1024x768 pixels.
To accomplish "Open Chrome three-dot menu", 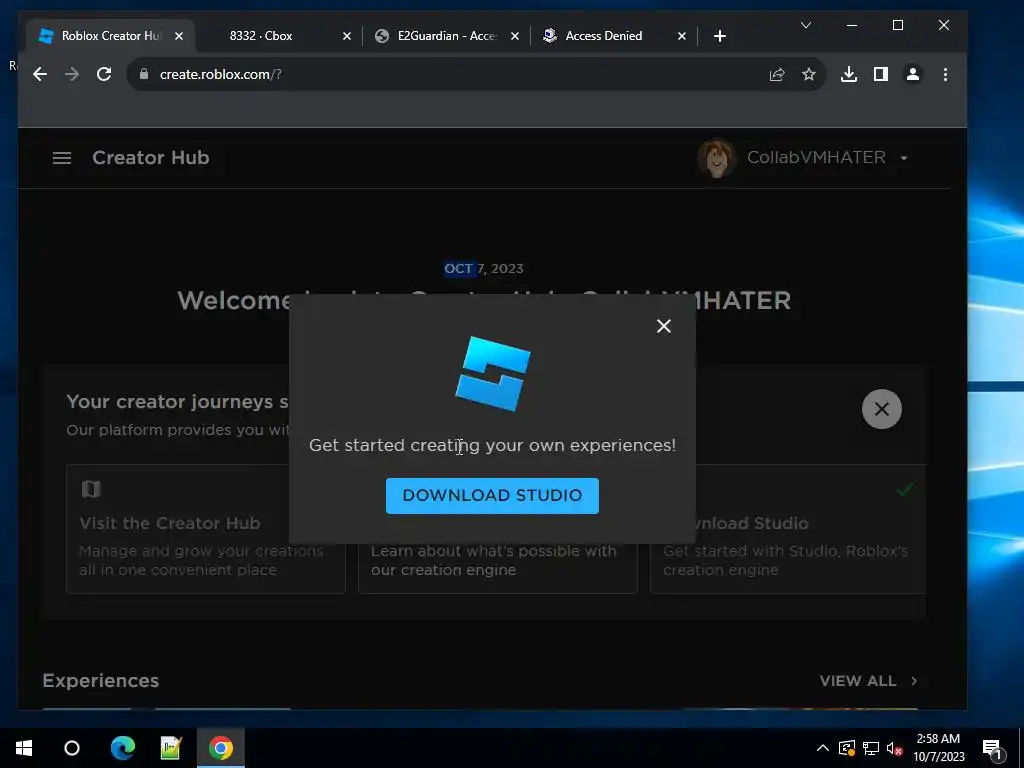I will coord(945,74).
